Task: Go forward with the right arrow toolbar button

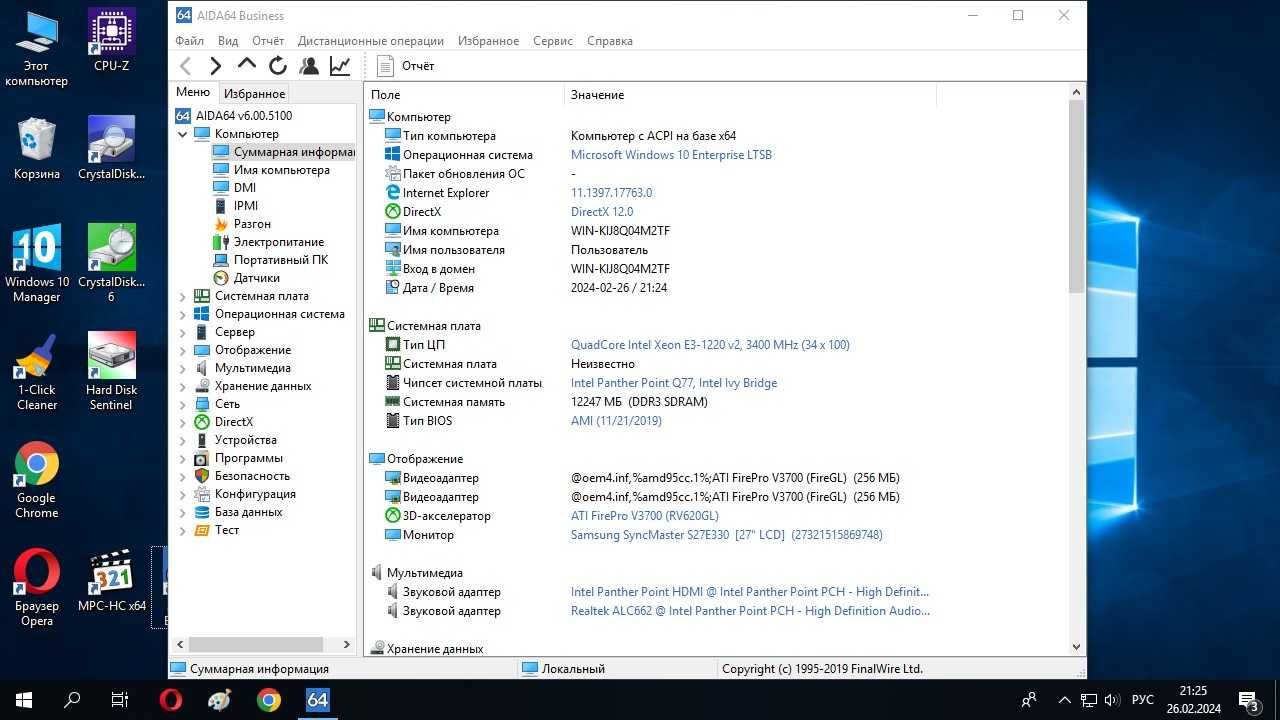Action: pos(216,66)
